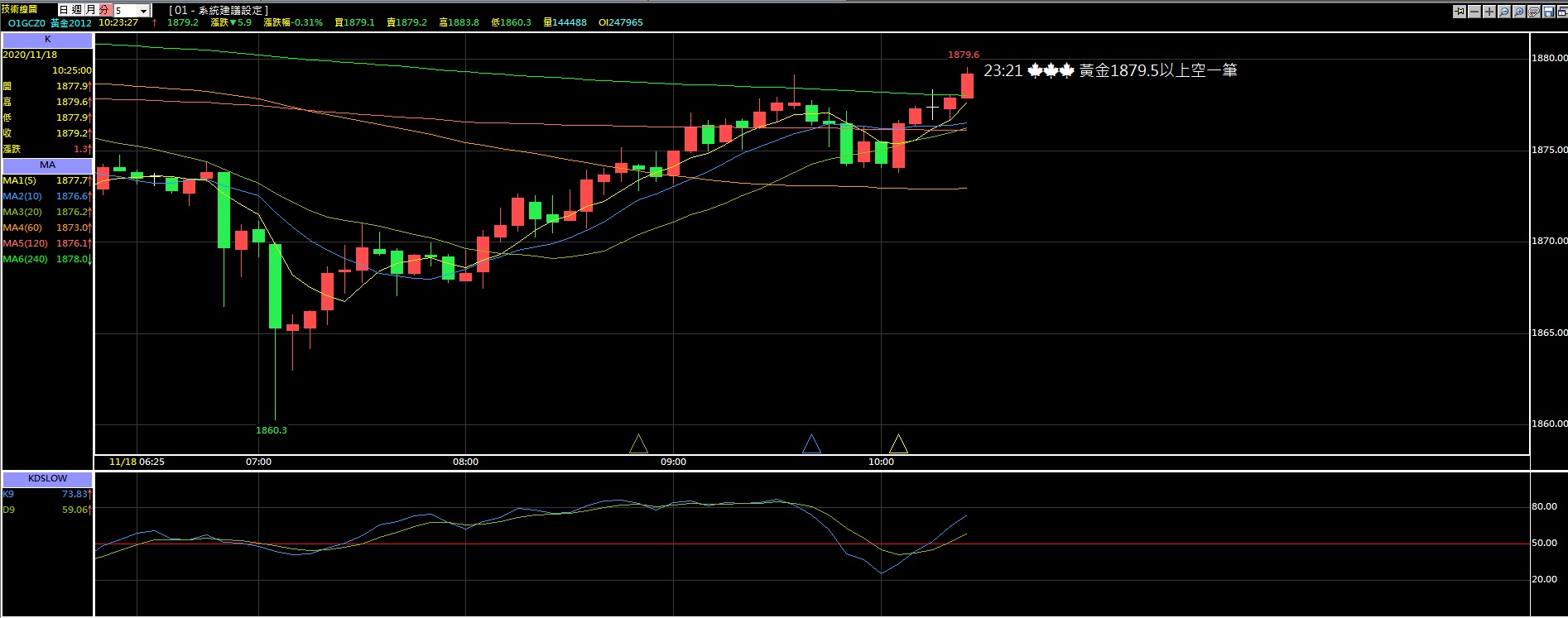
Task: Save the chart with the floppy disk icon
Action: click(1548, 12)
